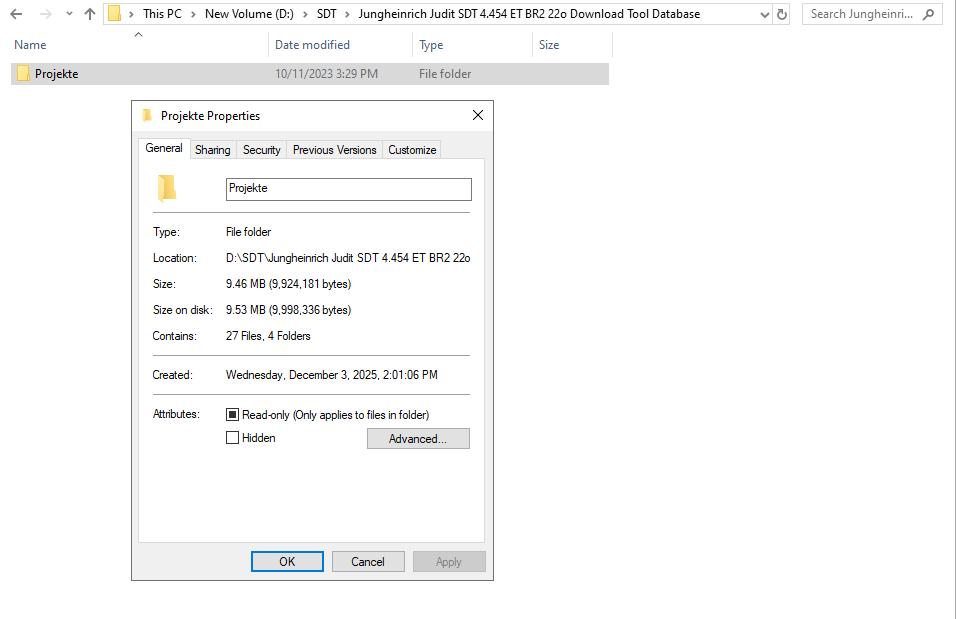Click the Cancel button
Image resolution: width=956 pixels, height=619 pixels.
[x=368, y=562]
